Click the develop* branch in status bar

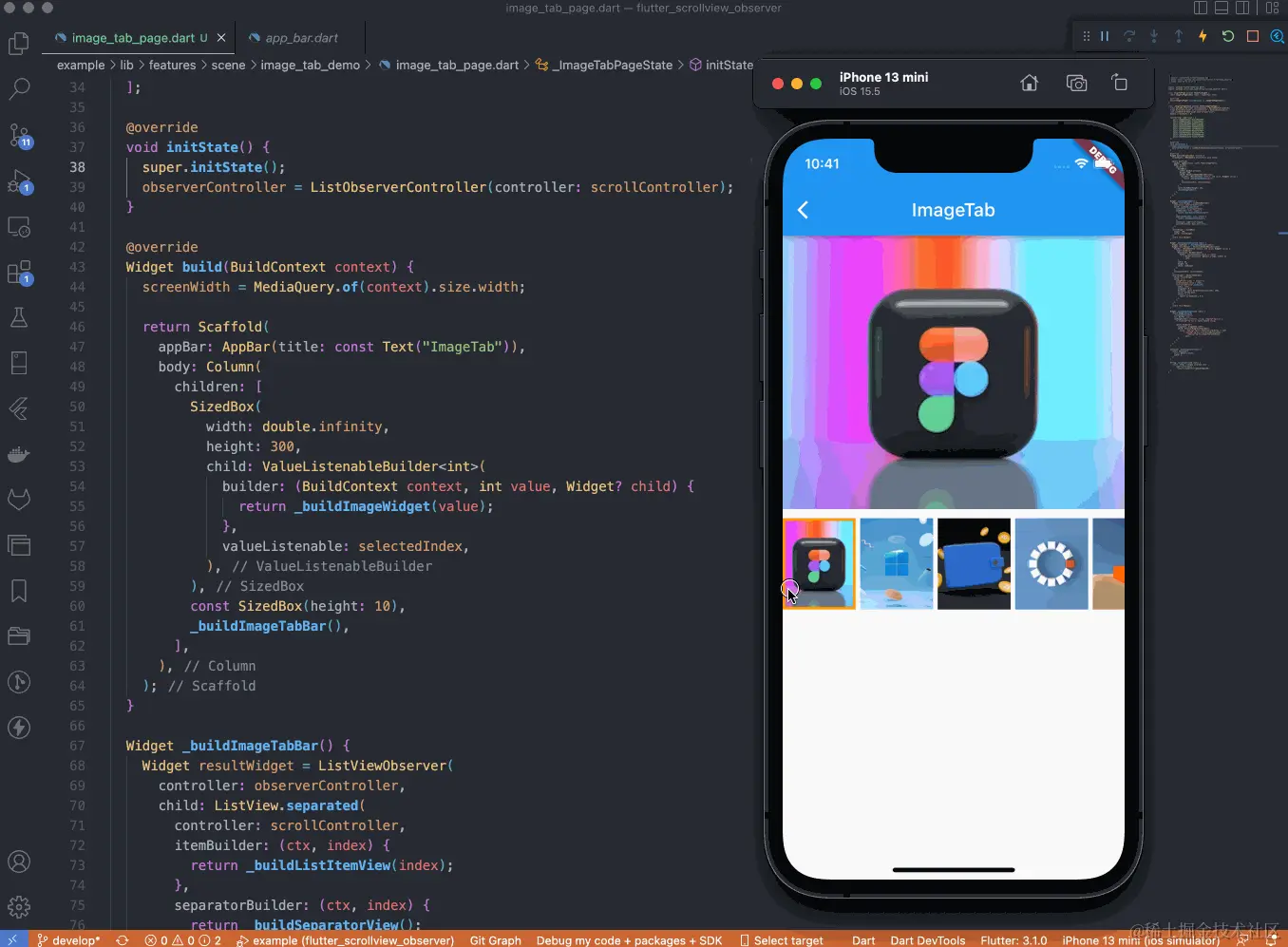[68, 940]
